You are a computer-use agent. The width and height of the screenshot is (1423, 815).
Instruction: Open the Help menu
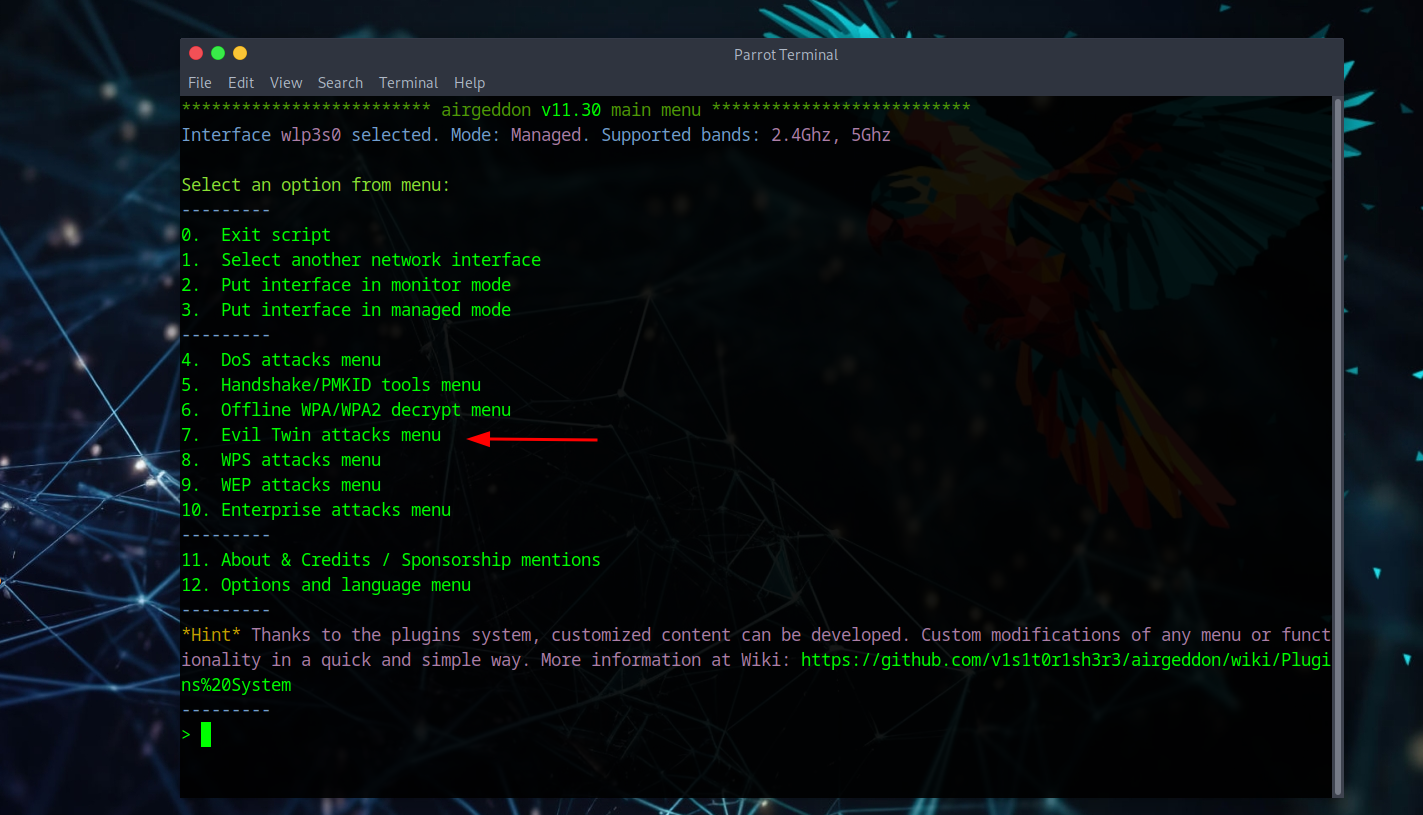[469, 83]
